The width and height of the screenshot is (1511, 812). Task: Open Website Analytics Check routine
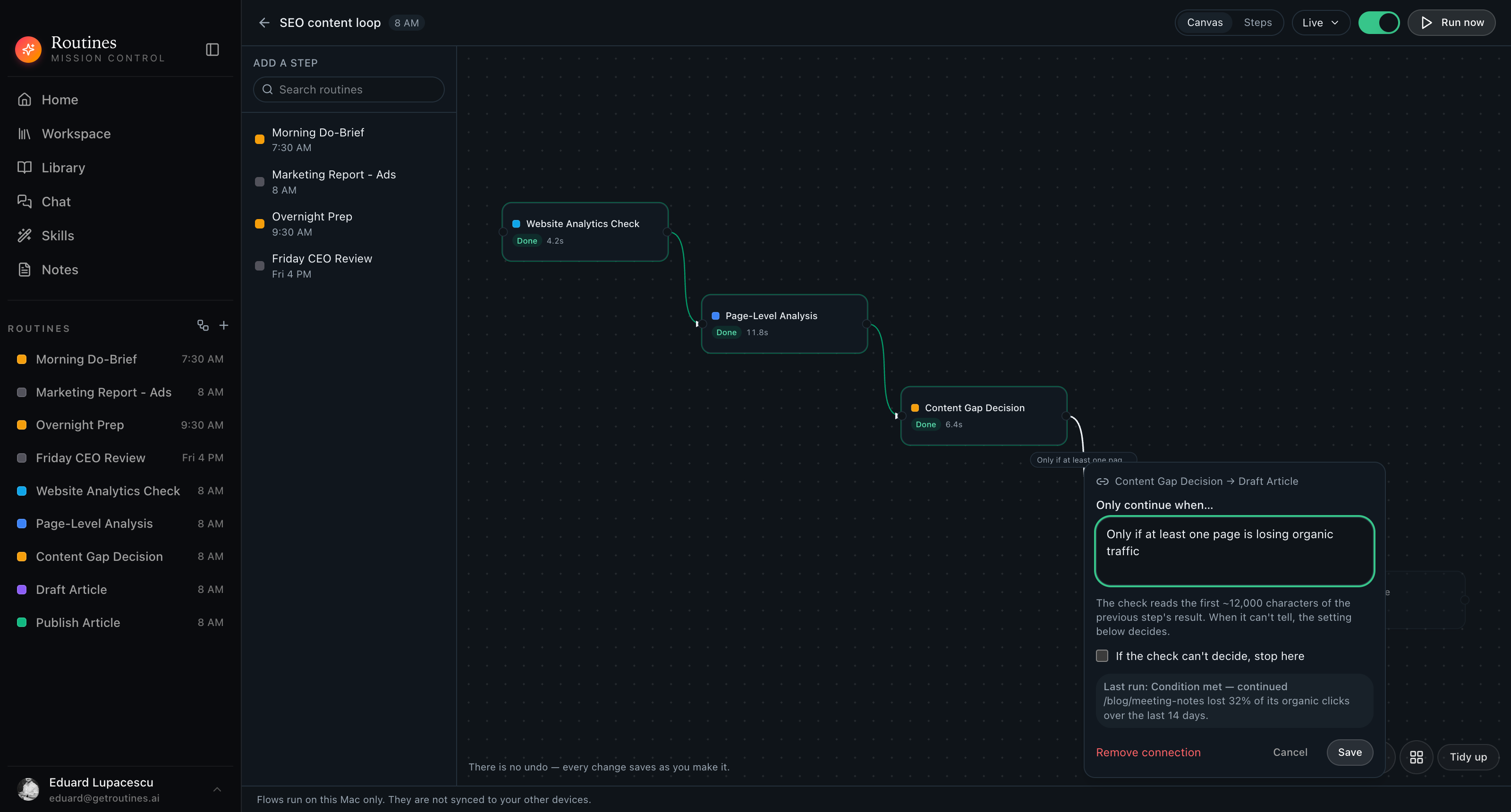[x=119, y=491]
